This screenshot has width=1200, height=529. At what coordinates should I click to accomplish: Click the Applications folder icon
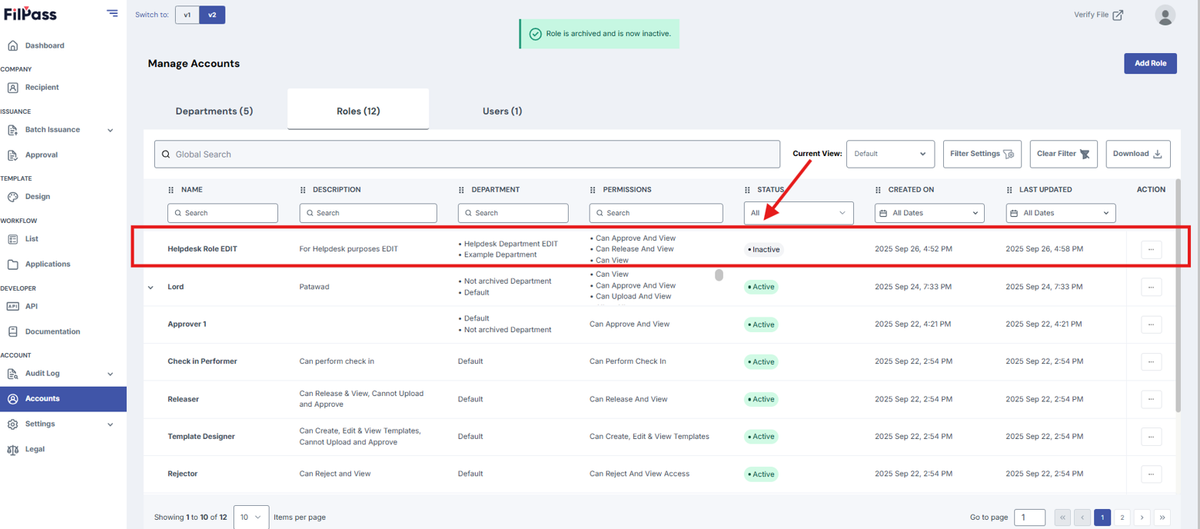click(x=13, y=265)
